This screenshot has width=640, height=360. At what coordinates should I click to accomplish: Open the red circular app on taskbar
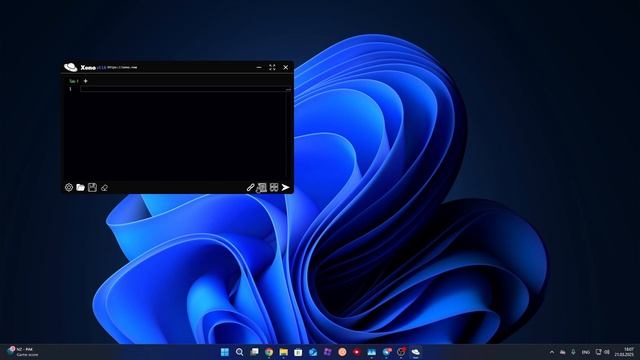pyautogui.click(x=357, y=352)
